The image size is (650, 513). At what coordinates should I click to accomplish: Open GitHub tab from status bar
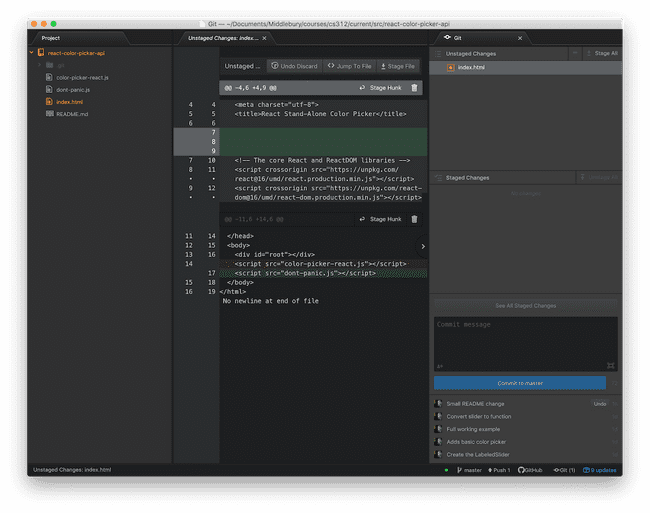[530, 470]
